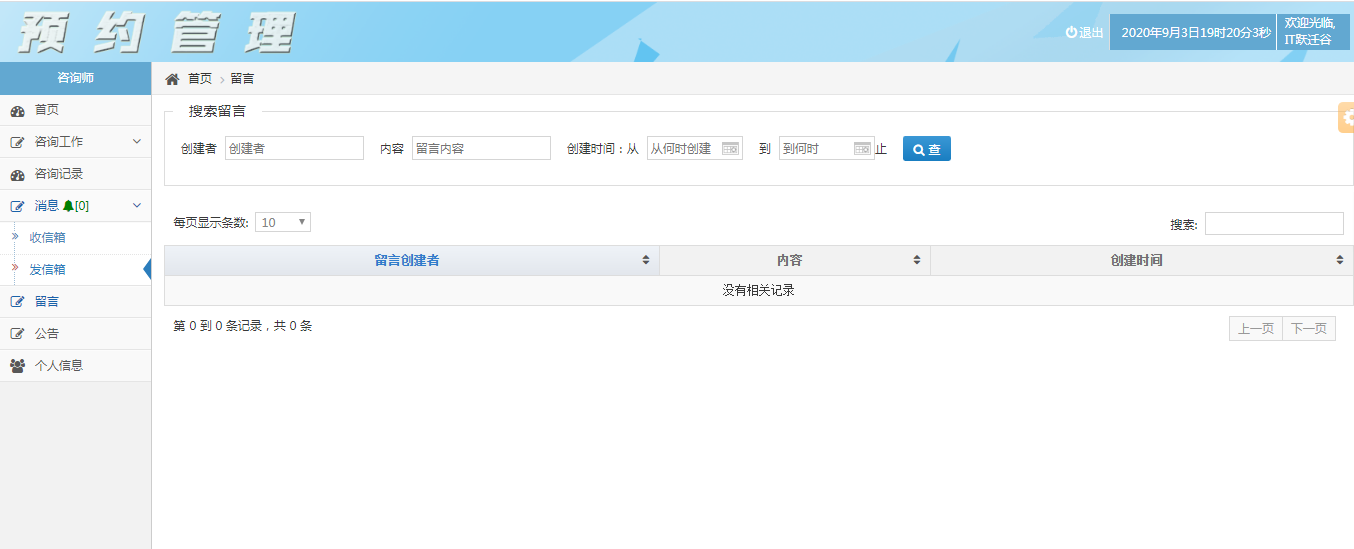
Task: Click the 首页 breadcrumb link
Action: pos(200,79)
